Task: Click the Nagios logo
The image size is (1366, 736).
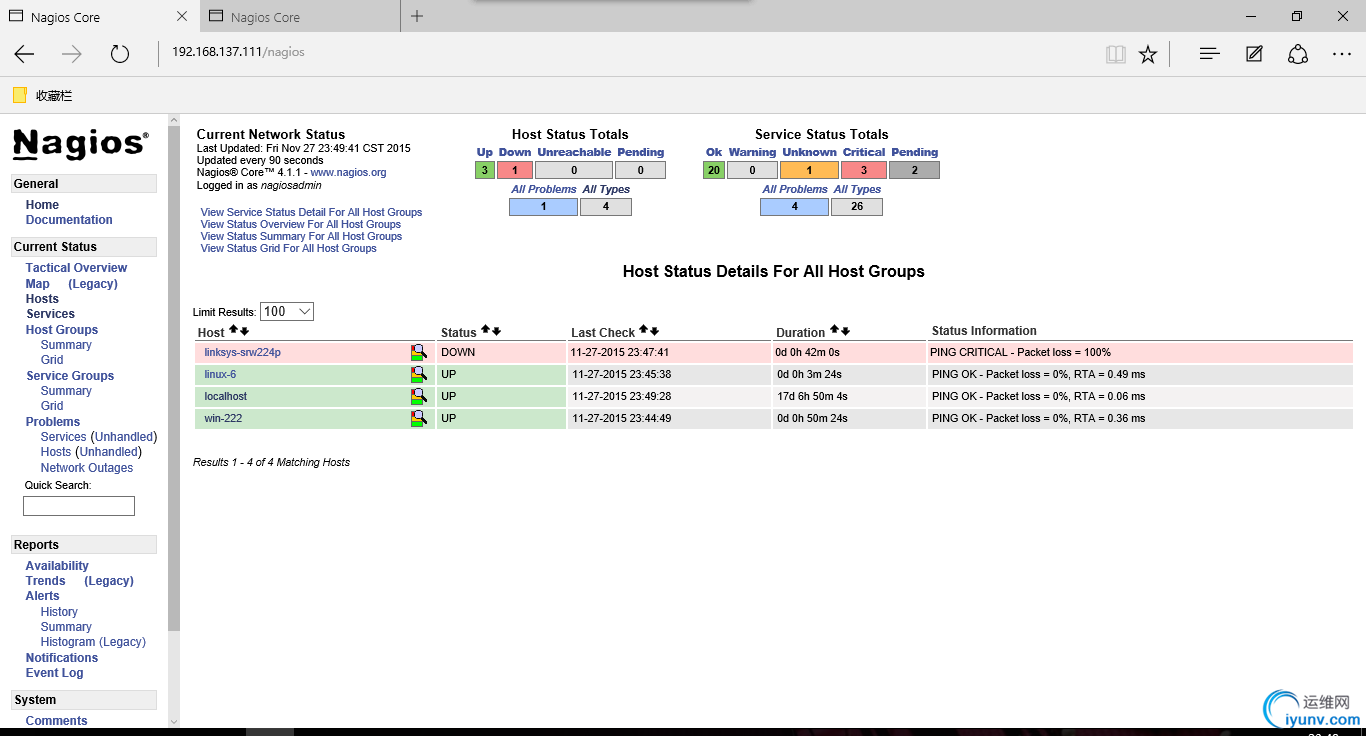Action: click(x=81, y=144)
